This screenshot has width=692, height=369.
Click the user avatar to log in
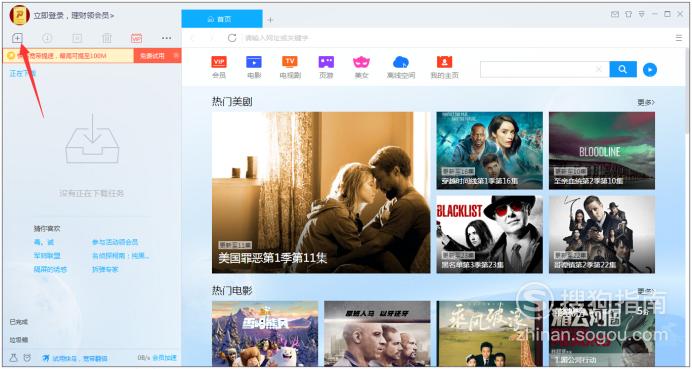click(x=20, y=15)
